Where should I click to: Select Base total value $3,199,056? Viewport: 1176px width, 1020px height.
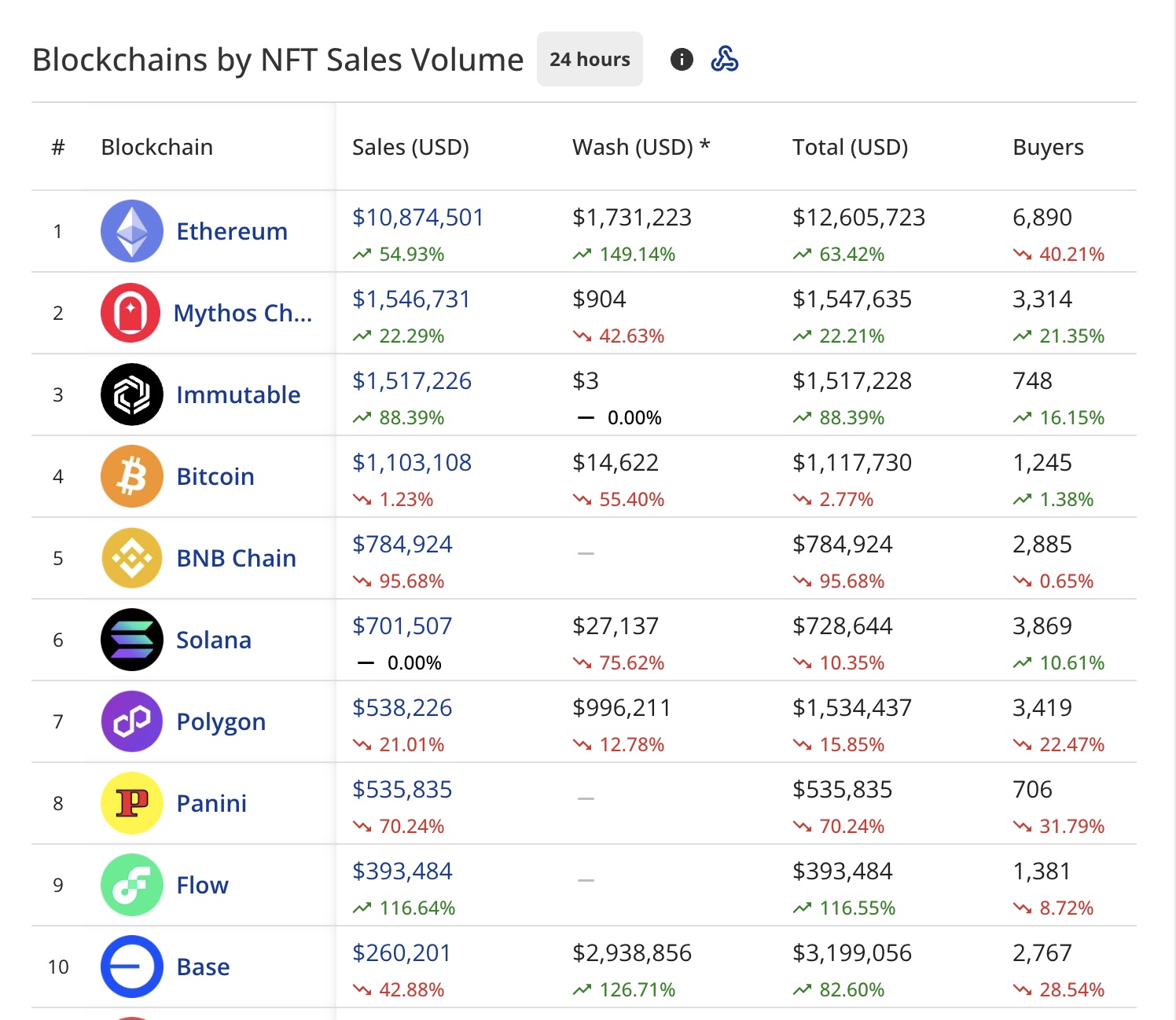(852, 952)
